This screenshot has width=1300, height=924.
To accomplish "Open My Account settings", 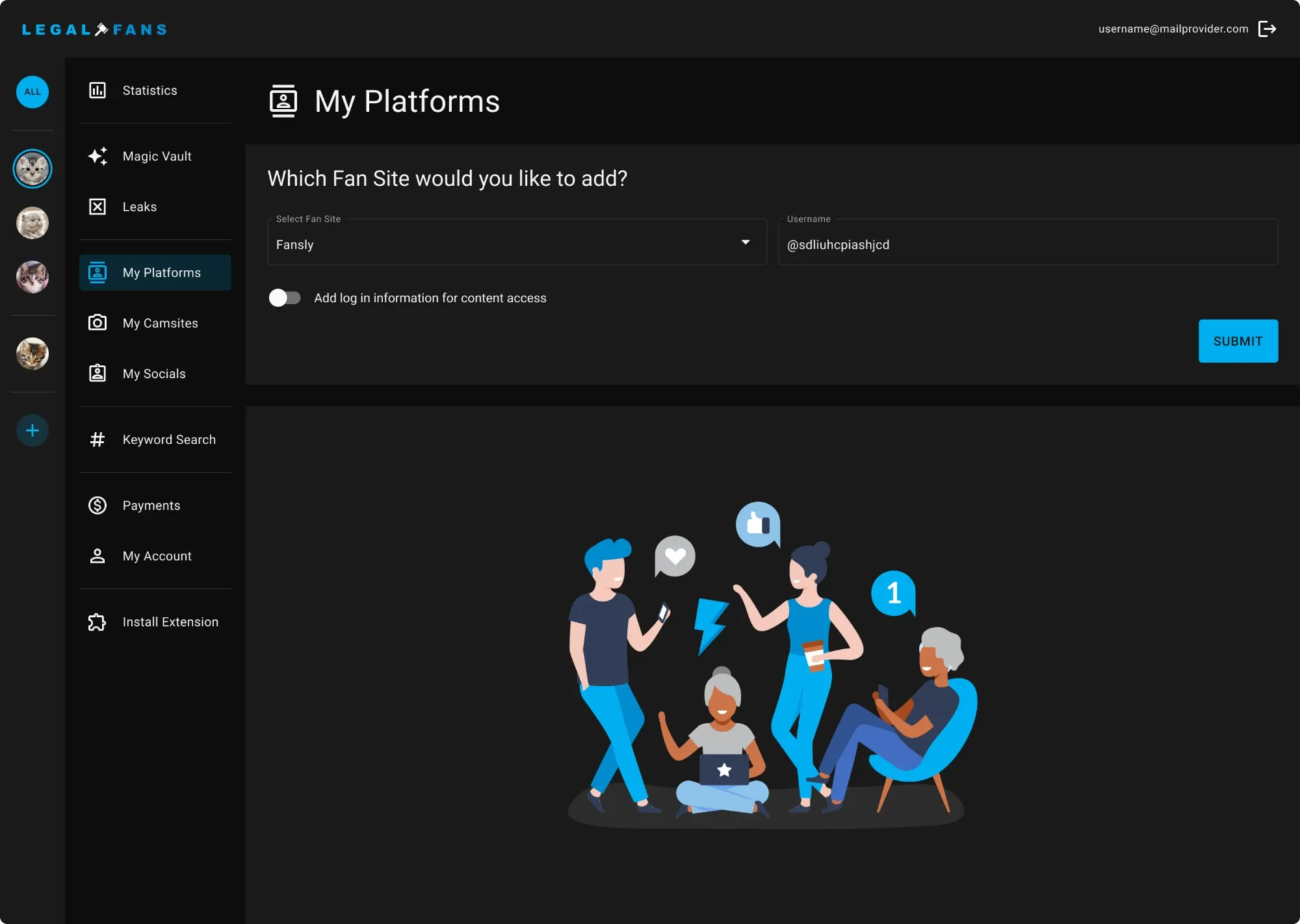I will [x=155, y=556].
